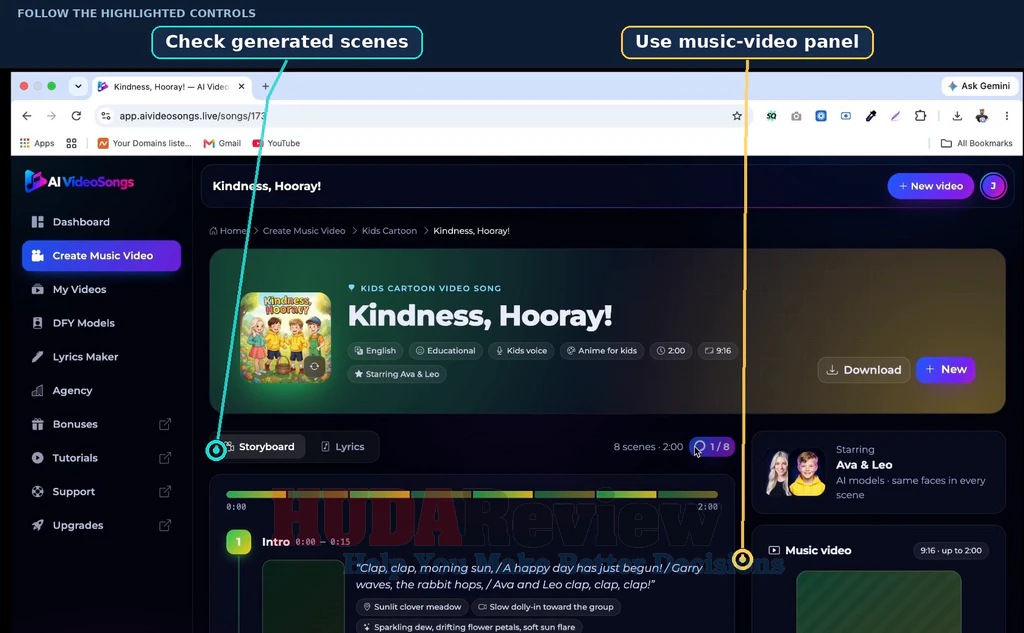Click the Bonuses gift icon
This screenshot has width=1024, height=633.
pyautogui.click(x=37, y=424)
